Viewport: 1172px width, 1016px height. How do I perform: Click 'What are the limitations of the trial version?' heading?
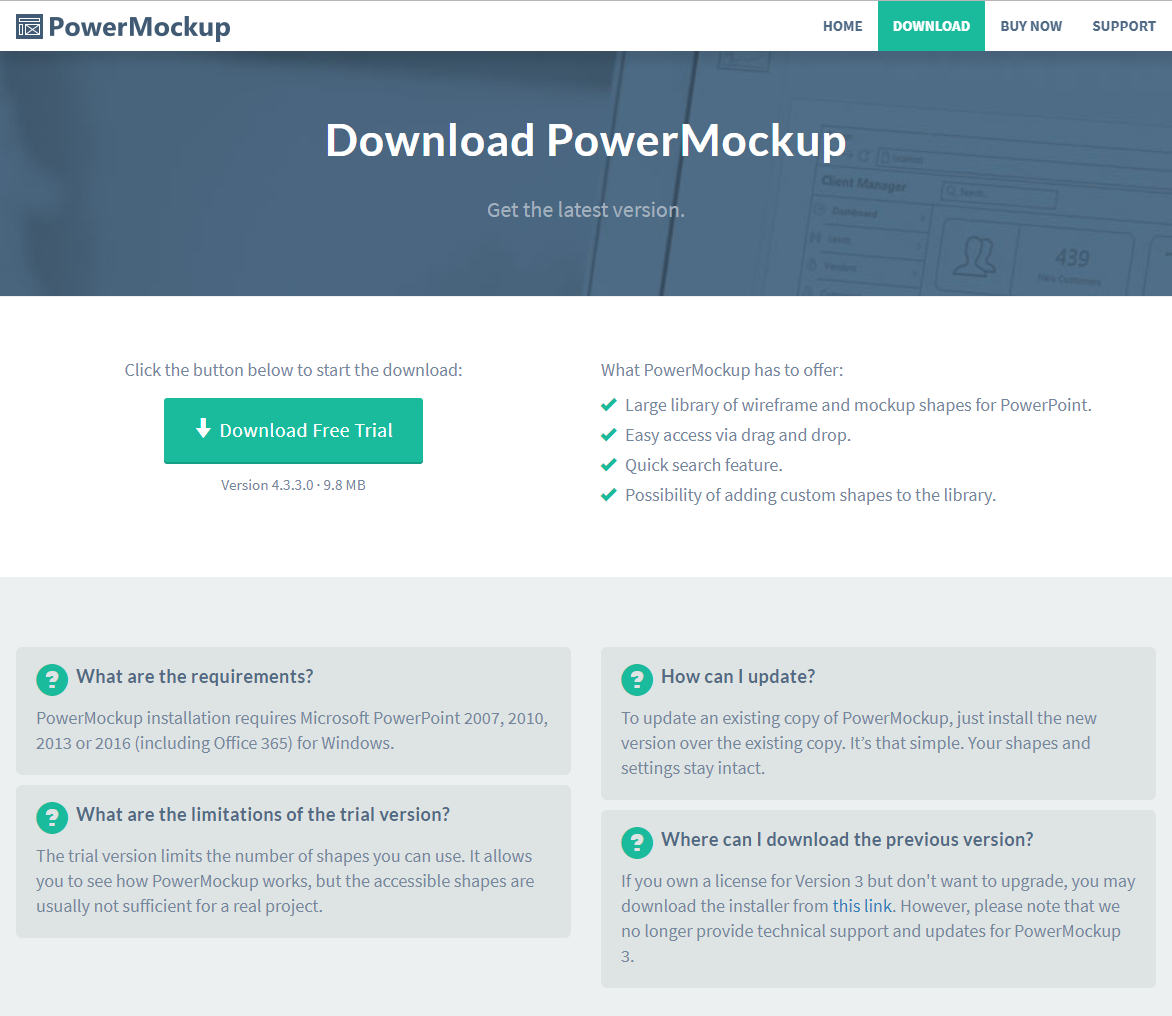tap(263, 814)
